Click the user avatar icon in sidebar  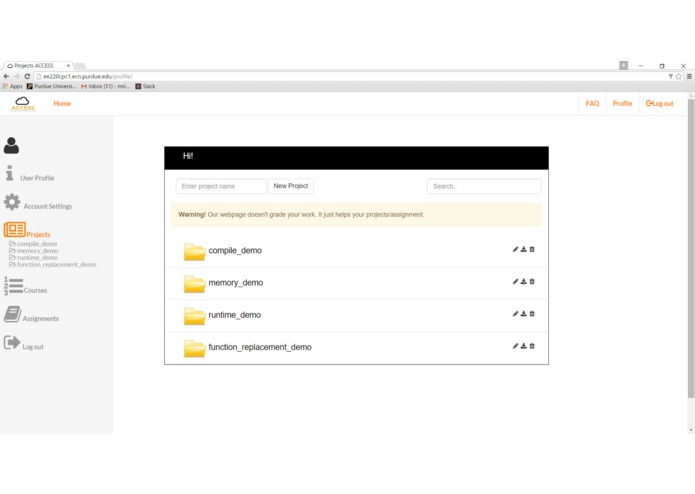point(12,145)
